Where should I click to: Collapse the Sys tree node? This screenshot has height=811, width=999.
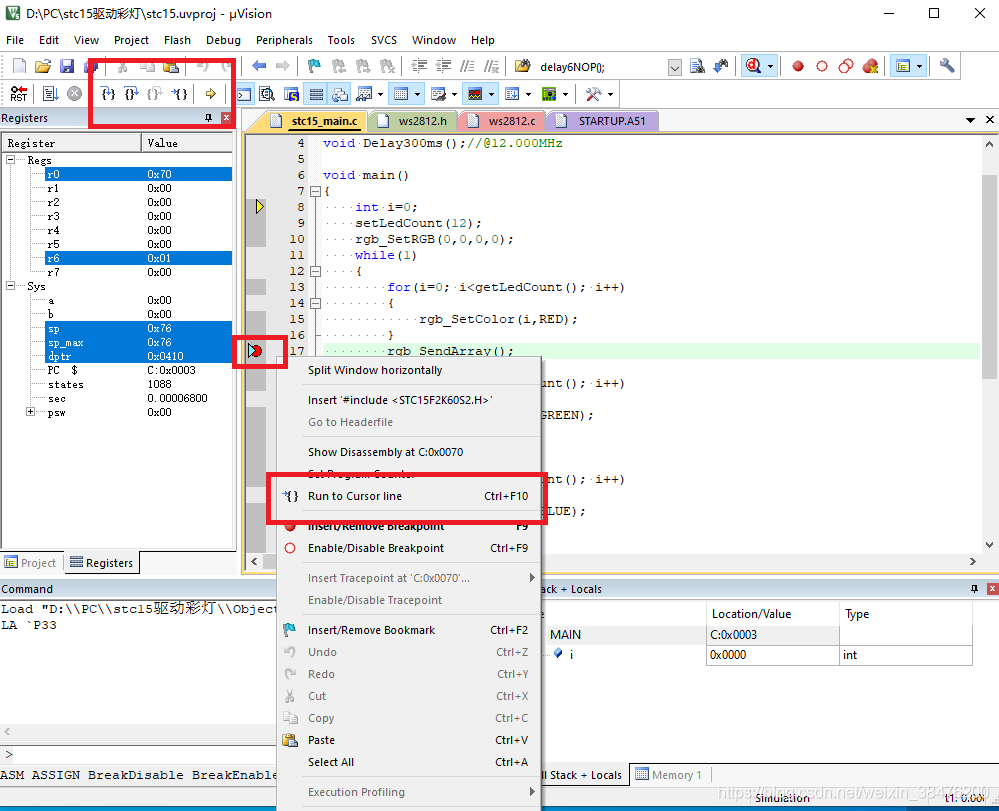click(11, 286)
